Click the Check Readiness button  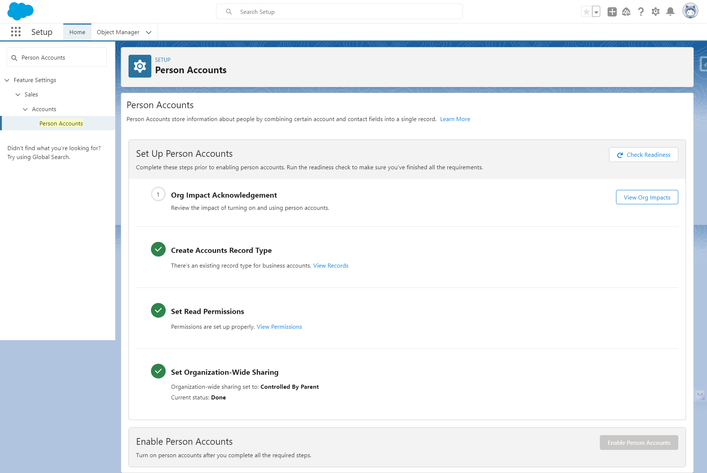coord(644,155)
